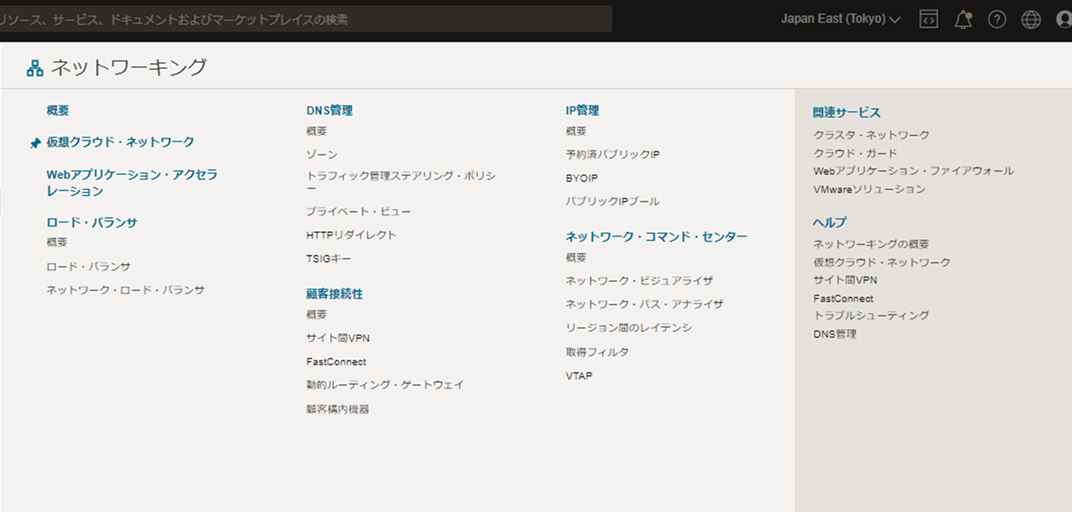Open トラフィック管理ステアリング・ポリシー
The image size is (1072, 512).
pos(401,182)
